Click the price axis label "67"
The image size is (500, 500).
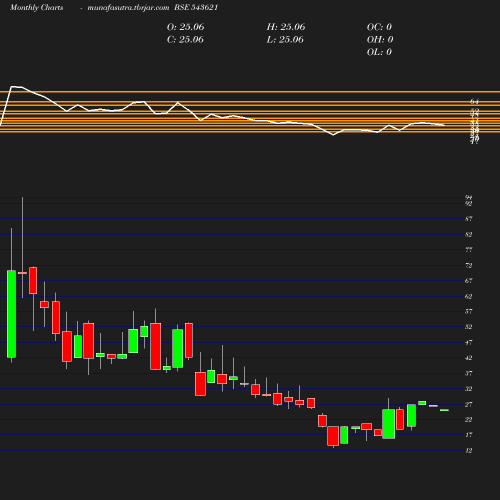click(469, 281)
